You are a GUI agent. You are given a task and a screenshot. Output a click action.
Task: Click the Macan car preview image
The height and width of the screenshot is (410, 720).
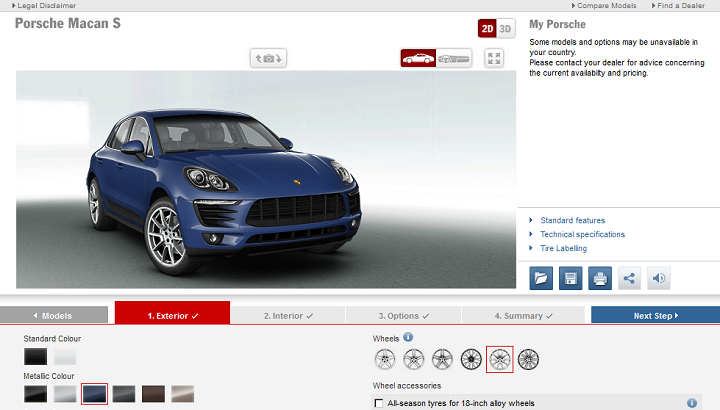[266, 180]
